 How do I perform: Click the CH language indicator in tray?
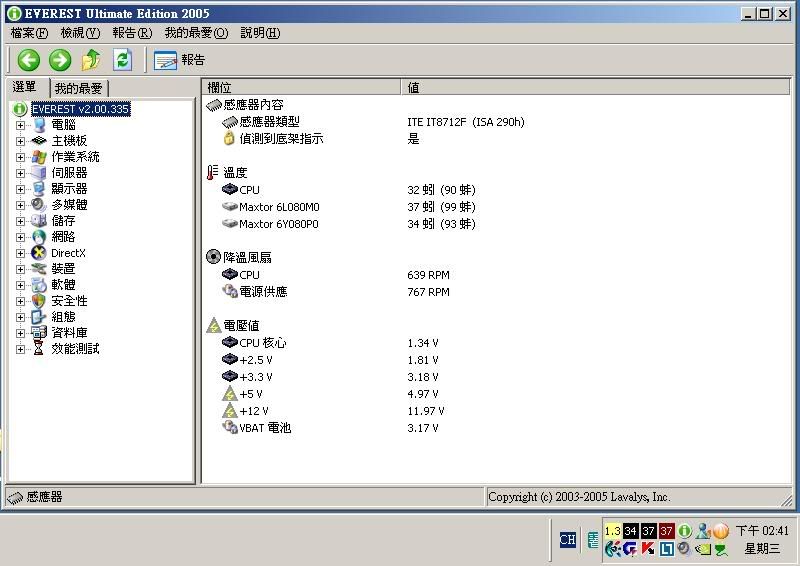click(x=568, y=539)
